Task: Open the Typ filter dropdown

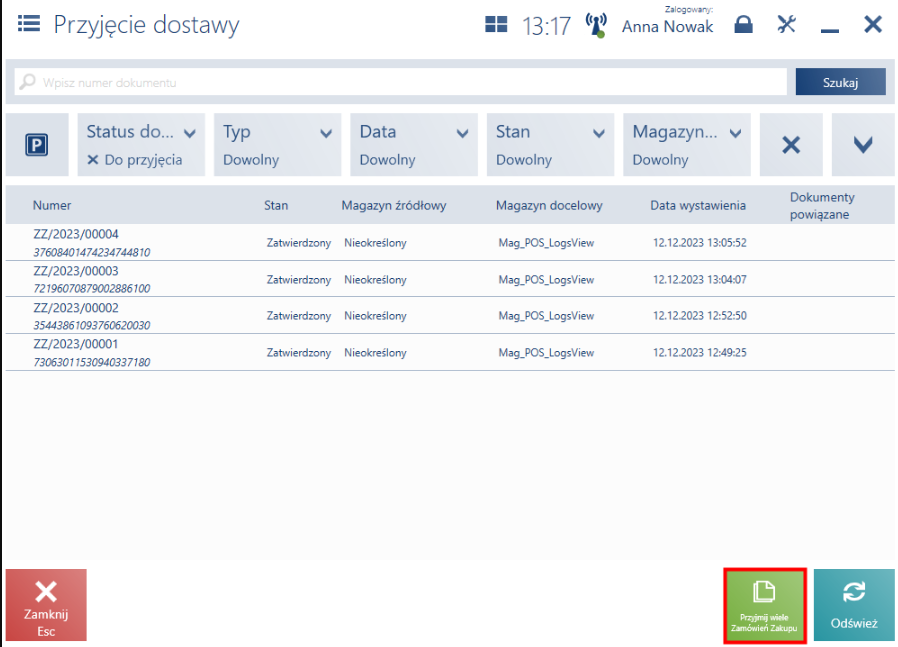Action: 325,133
